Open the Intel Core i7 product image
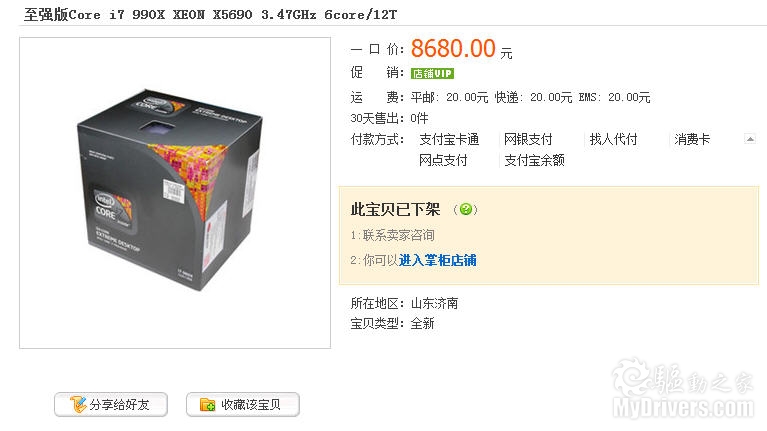The width and height of the screenshot is (767, 431). coord(175,193)
